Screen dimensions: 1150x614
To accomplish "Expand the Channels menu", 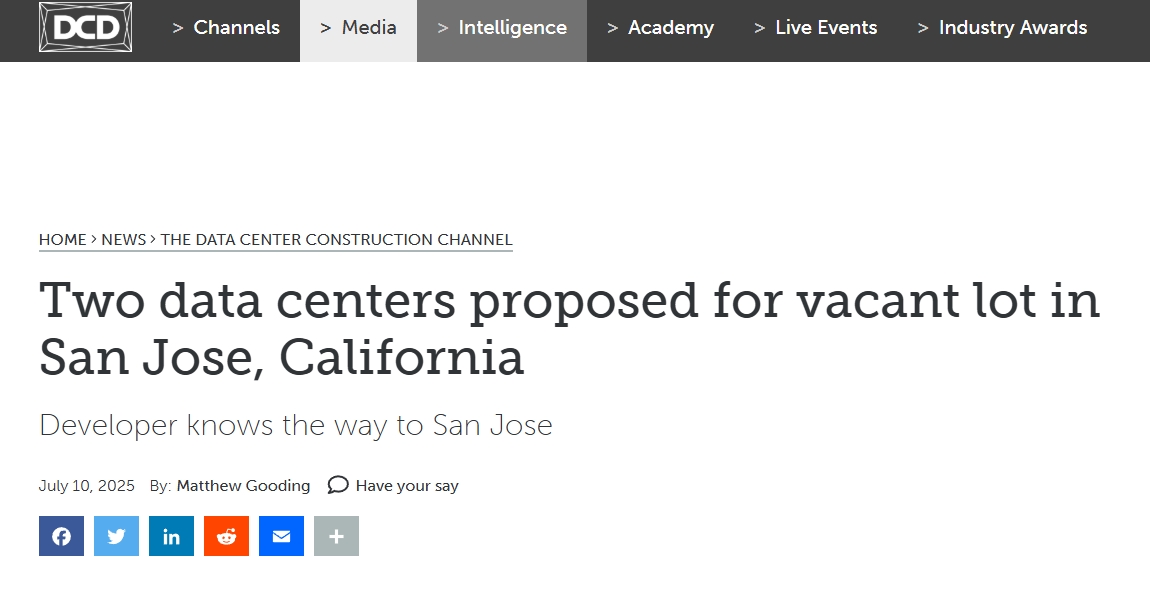I will coord(226,28).
